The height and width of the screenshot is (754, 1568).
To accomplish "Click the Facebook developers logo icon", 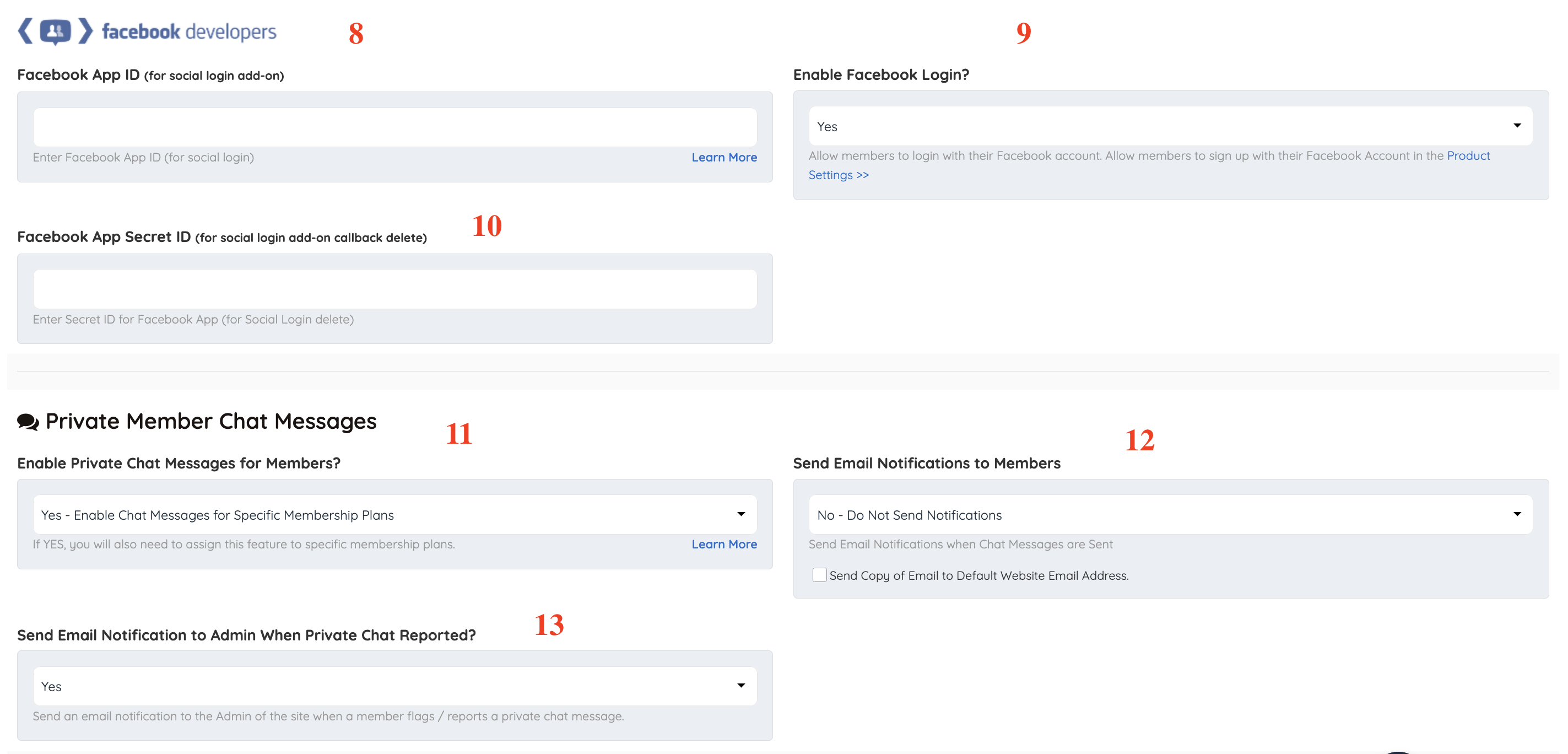I will coord(55,31).
